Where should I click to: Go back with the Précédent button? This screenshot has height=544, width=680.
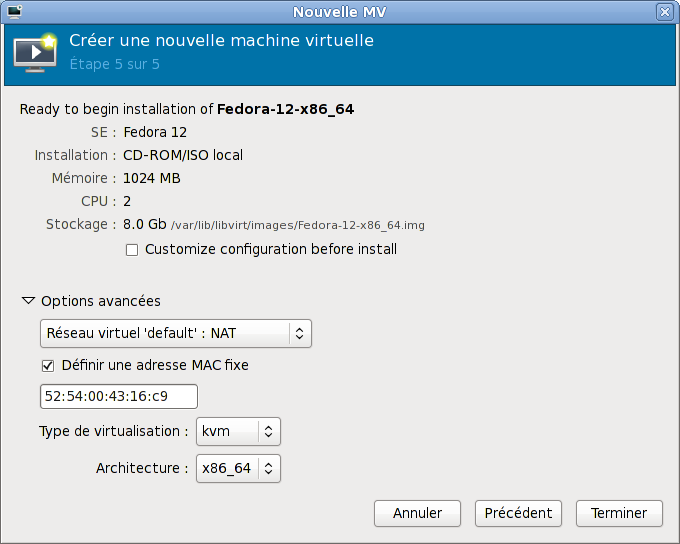click(518, 513)
